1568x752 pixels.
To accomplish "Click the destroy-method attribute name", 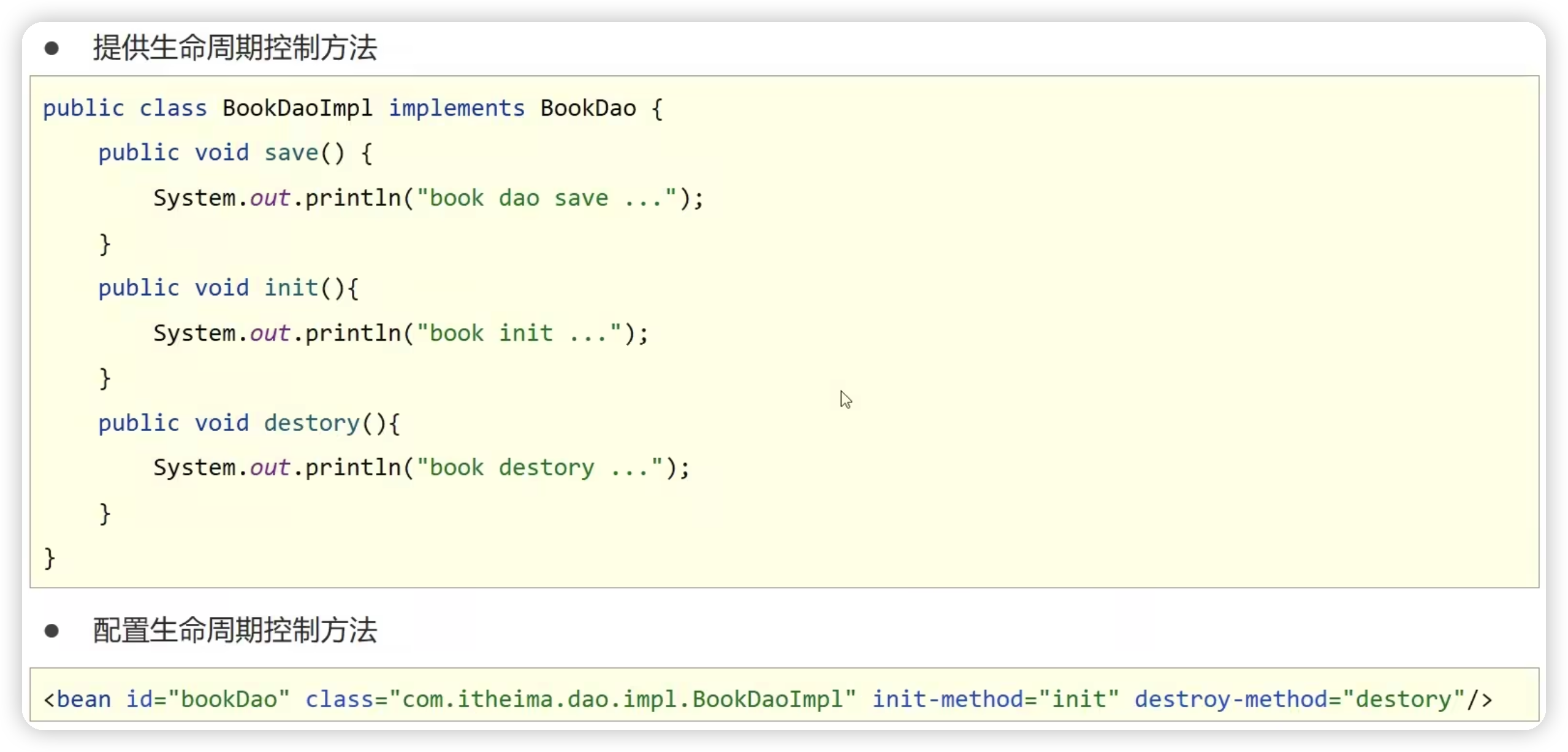I will (x=1231, y=700).
